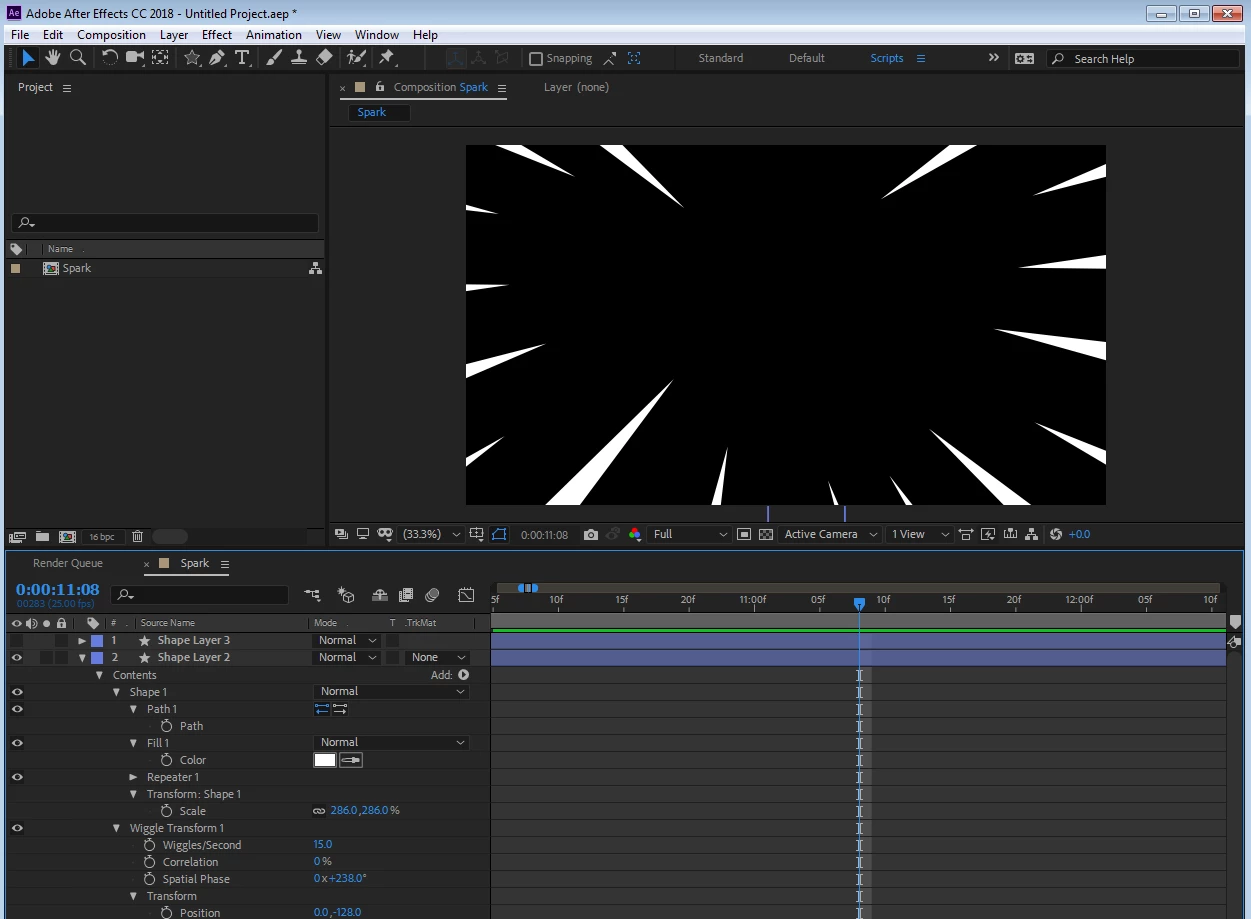Switch to the Render Queue tab
This screenshot has width=1251, height=919.
[68, 563]
